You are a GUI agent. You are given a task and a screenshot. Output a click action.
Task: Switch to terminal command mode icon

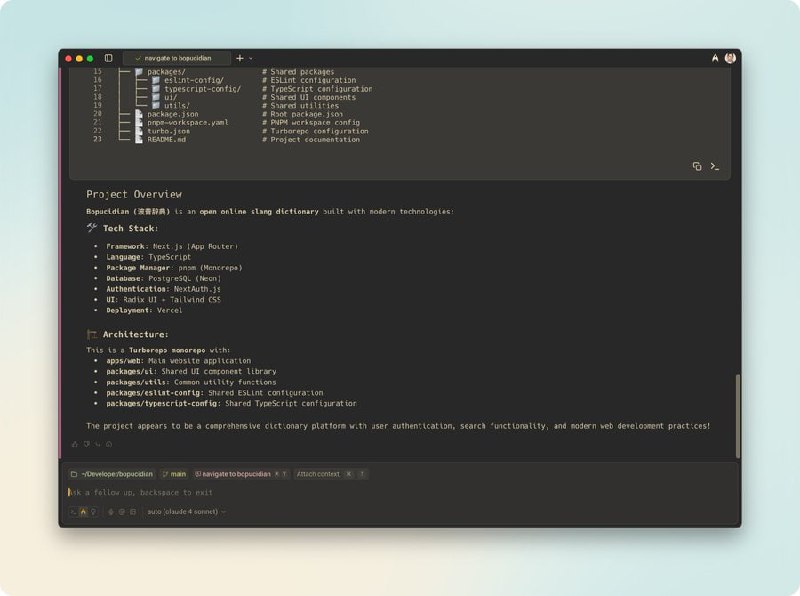73,511
